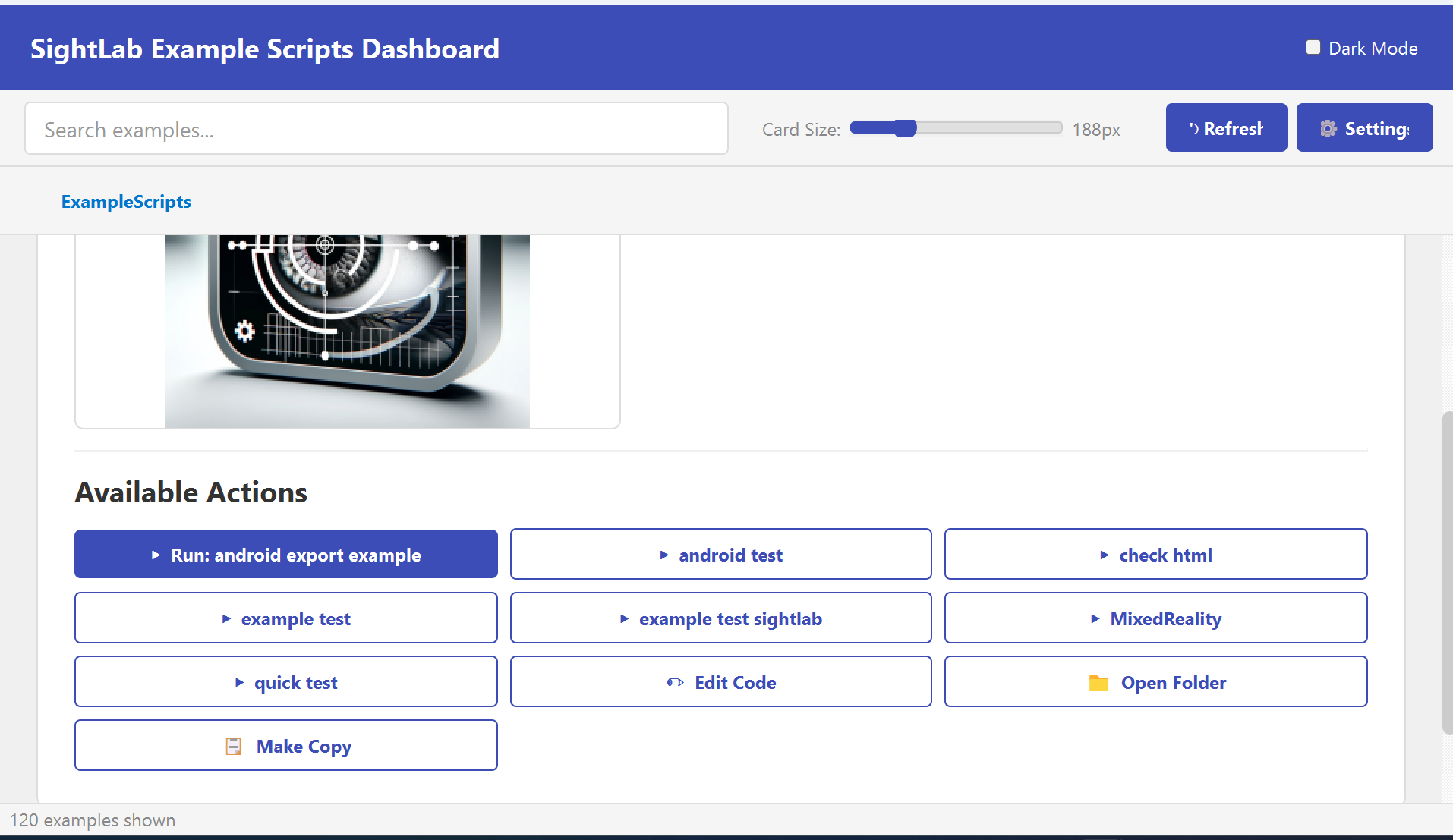Click the Open Folder button text
The height and width of the screenshot is (840, 1453).
(1173, 683)
